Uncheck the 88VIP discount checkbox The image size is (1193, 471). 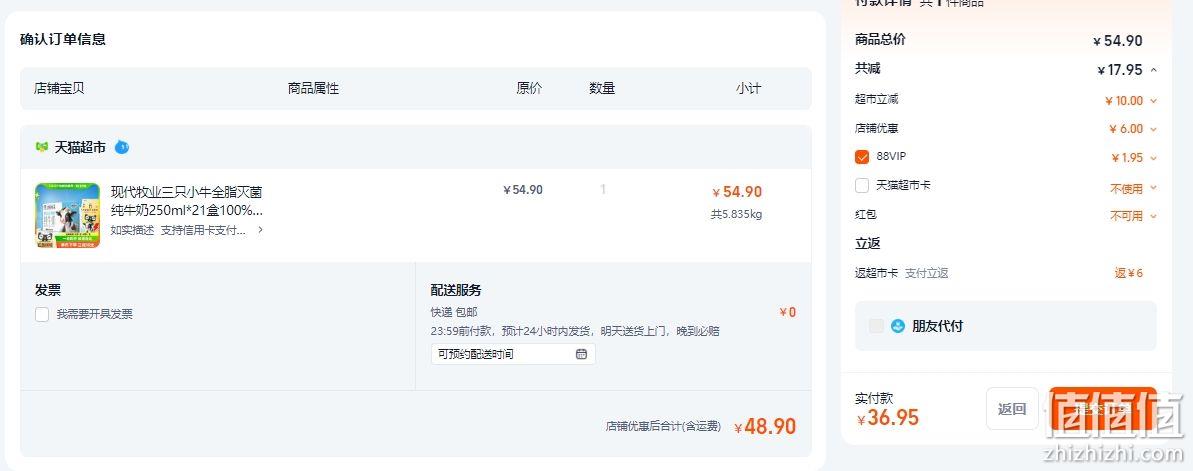pos(862,157)
